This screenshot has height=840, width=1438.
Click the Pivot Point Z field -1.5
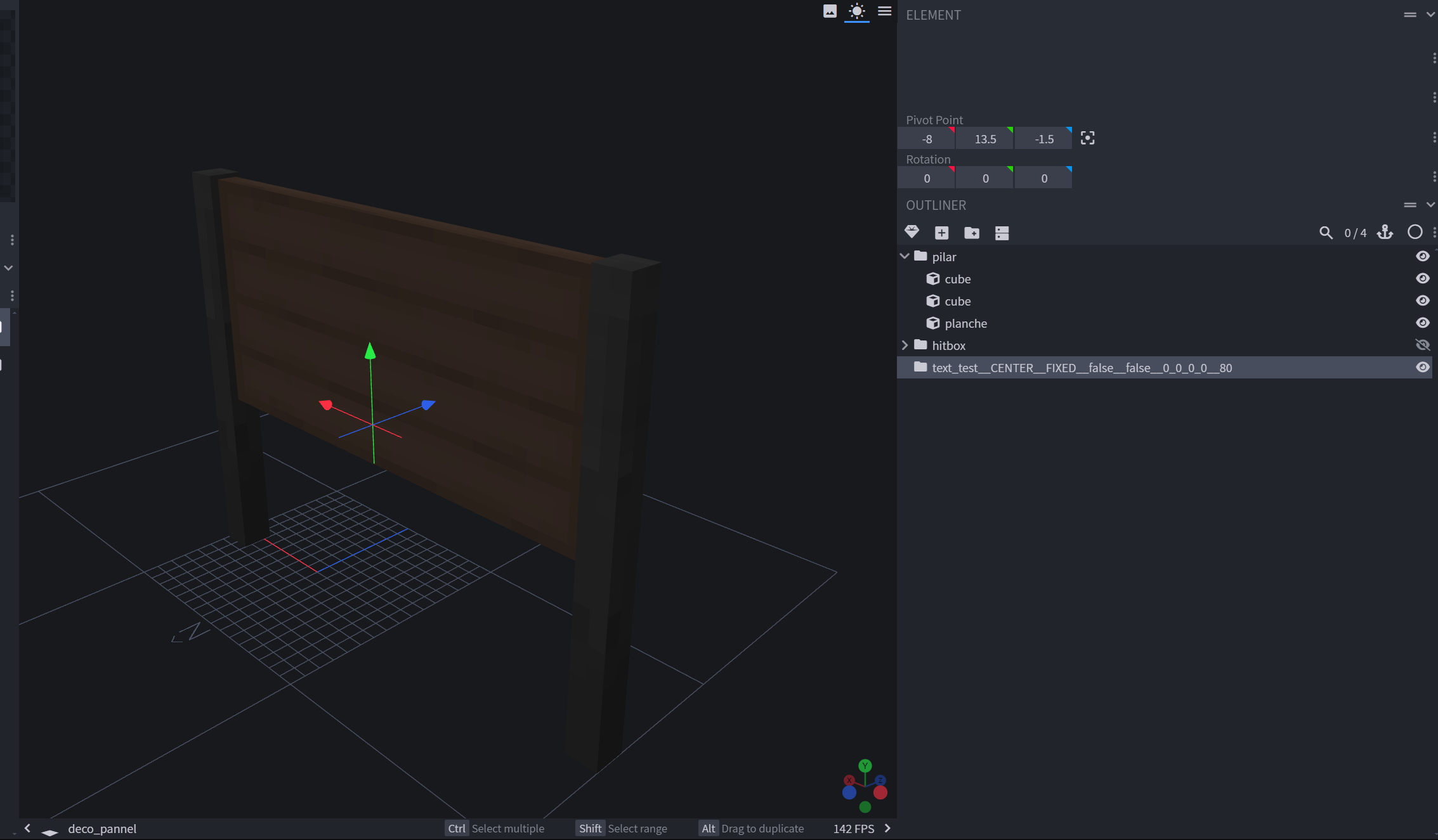pyautogui.click(x=1043, y=139)
